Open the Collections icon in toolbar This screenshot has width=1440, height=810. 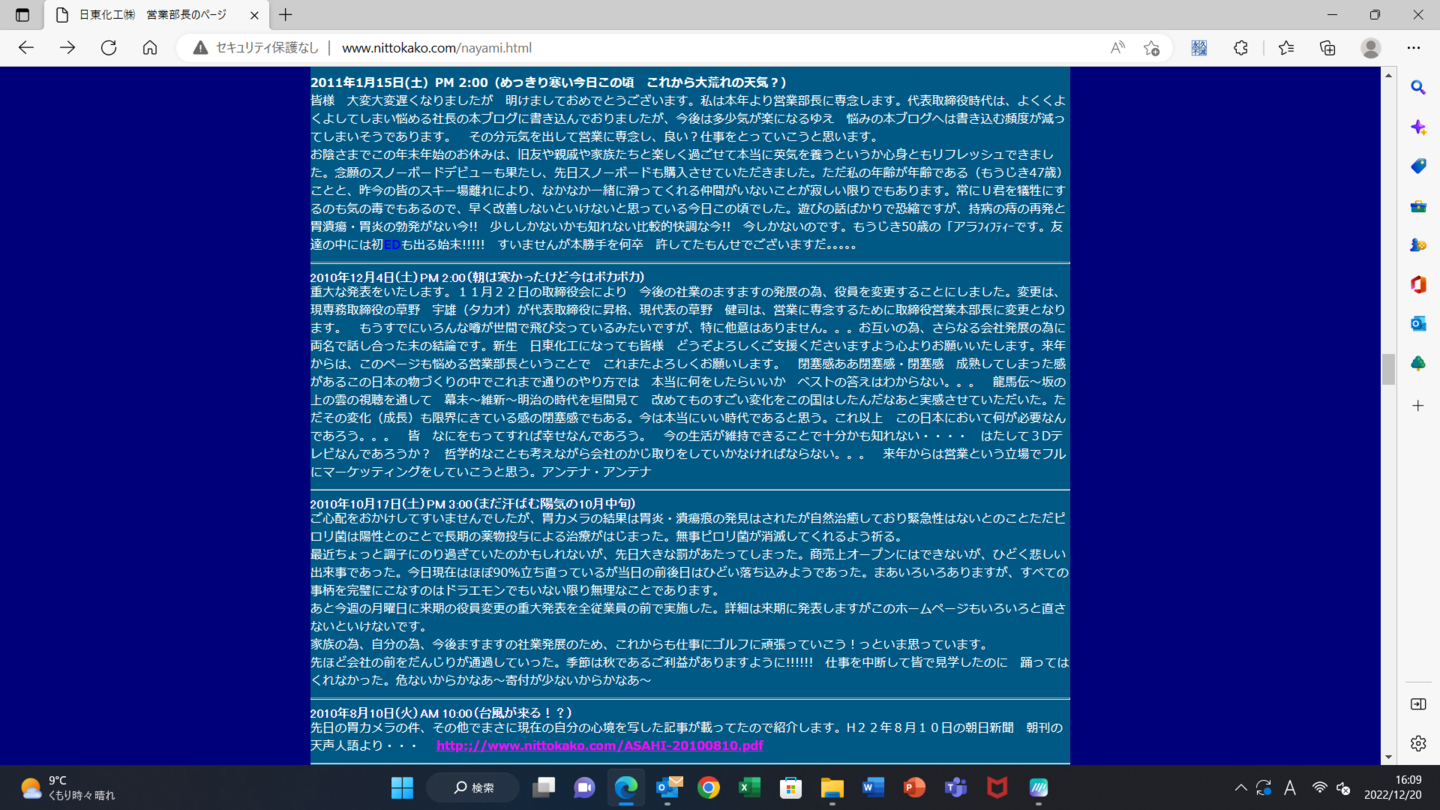pyautogui.click(x=1328, y=48)
